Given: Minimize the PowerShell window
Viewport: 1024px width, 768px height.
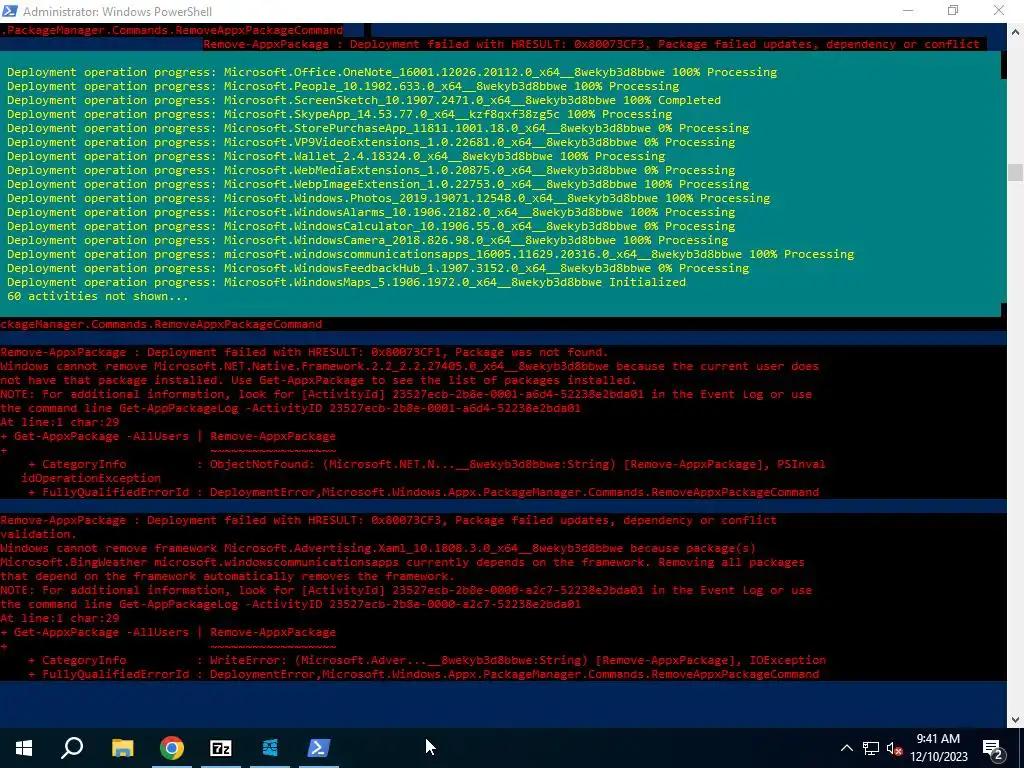Looking at the screenshot, I should [x=908, y=10].
